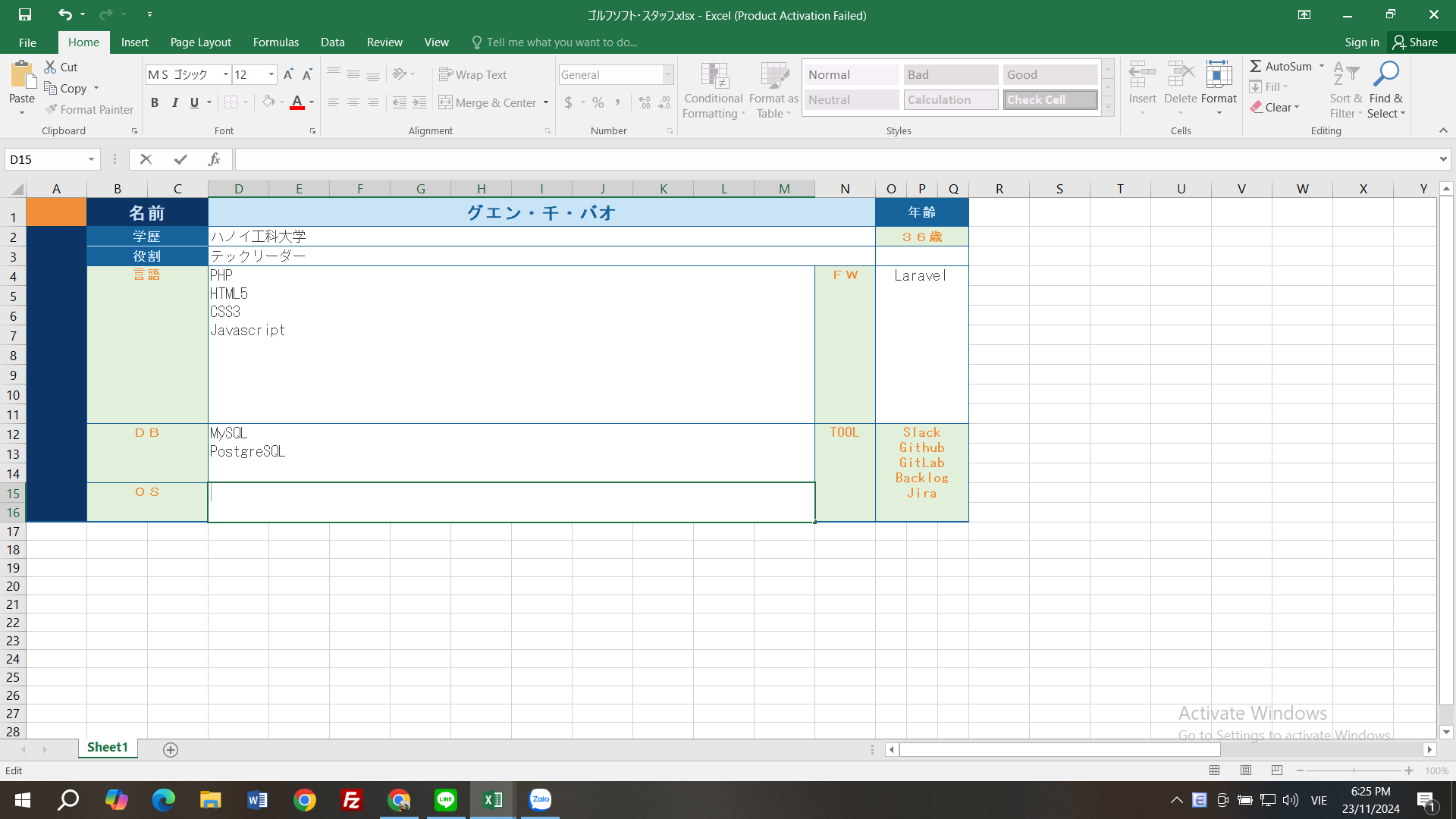
Task: Expand the formula bar chevron
Action: pyautogui.click(x=1443, y=159)
